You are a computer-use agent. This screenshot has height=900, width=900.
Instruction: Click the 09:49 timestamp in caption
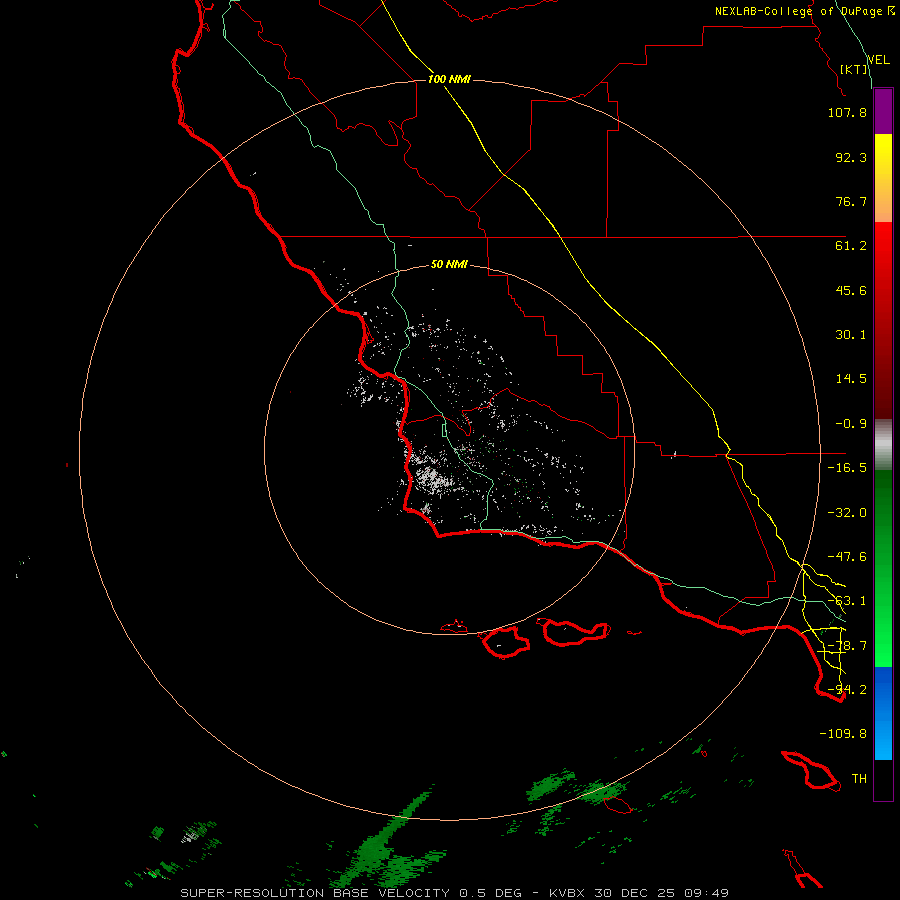click(707, 893)
